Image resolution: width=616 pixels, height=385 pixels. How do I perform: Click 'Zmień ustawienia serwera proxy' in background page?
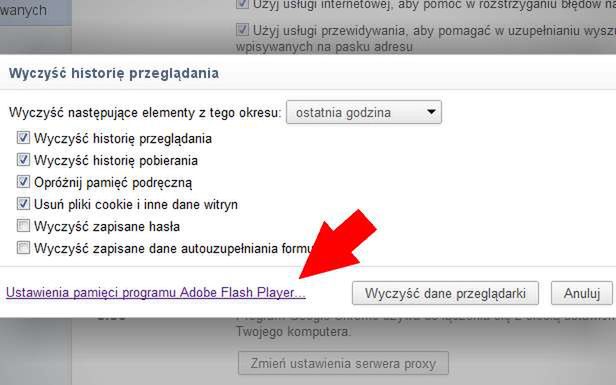point(343,363)
